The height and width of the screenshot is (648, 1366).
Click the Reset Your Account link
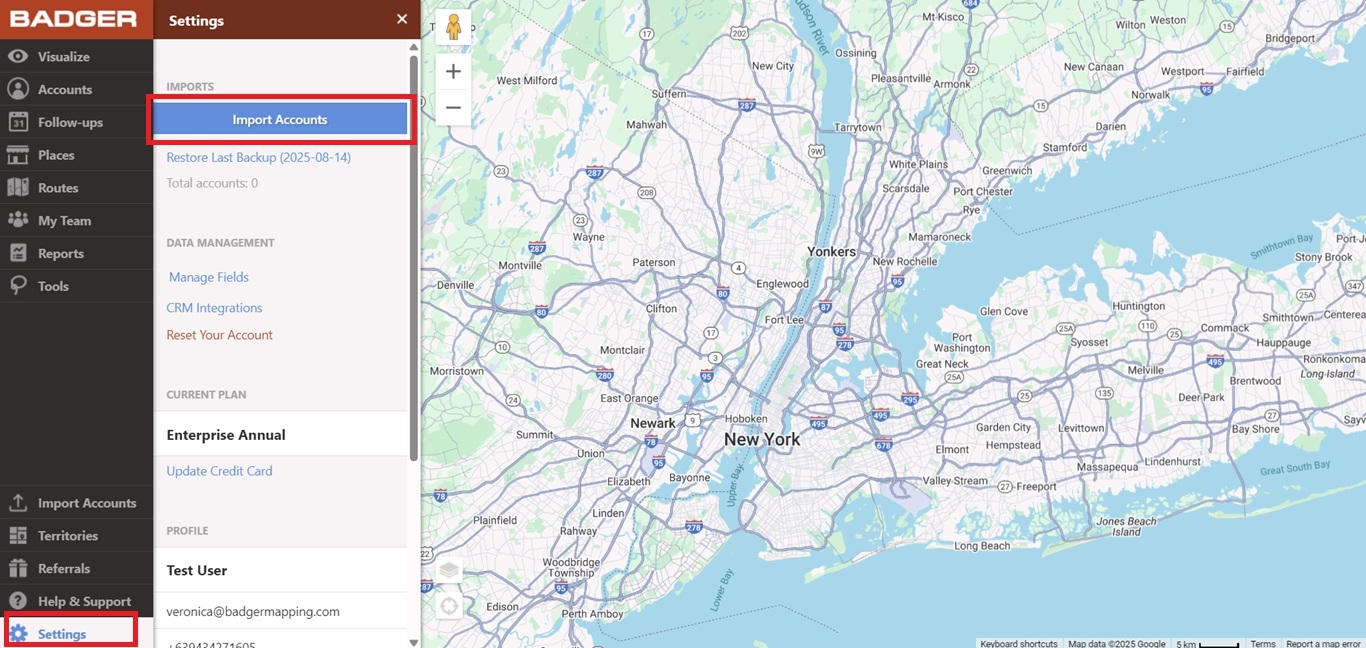(x=219, y=335)
